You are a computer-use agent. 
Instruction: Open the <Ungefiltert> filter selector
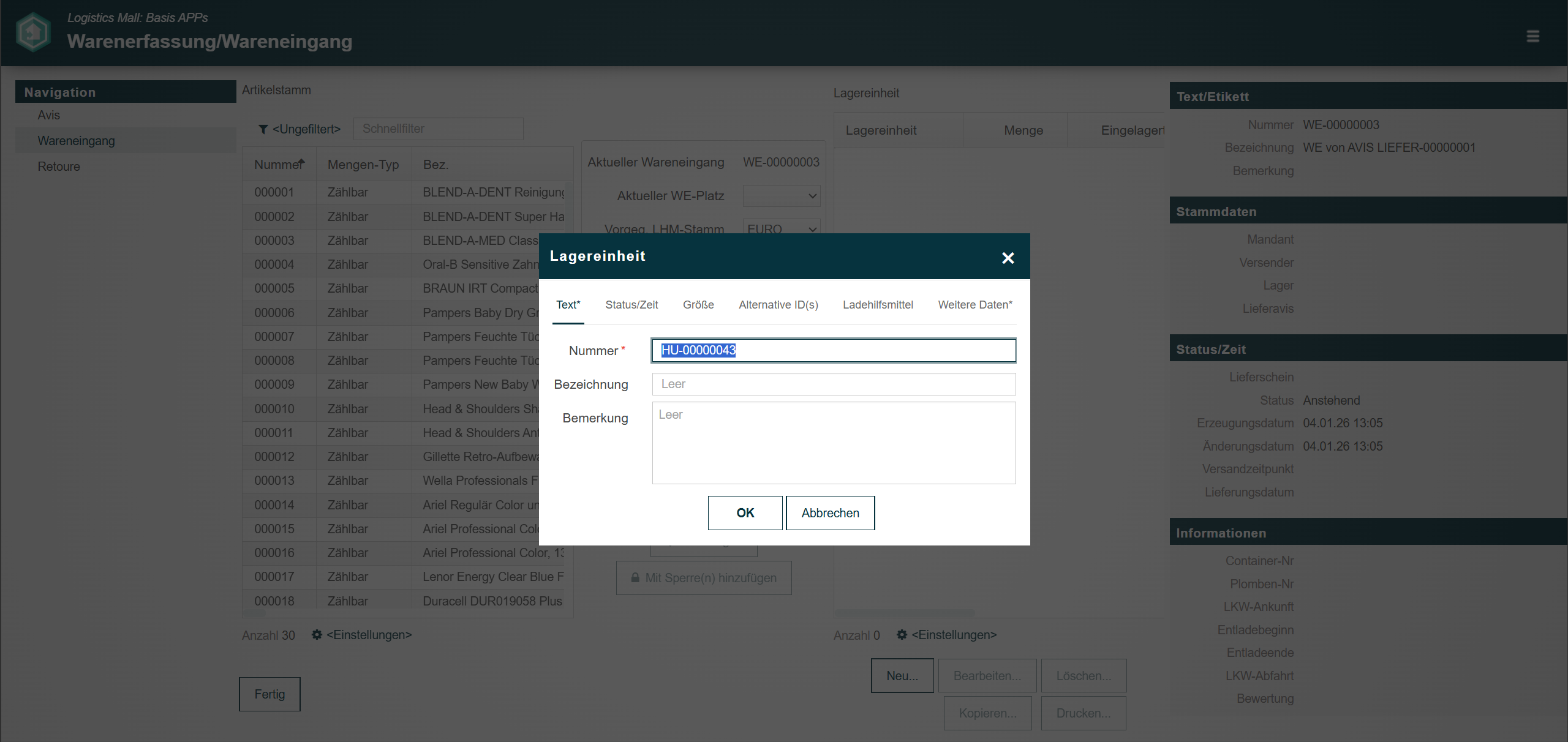pyautogui.click(x=306, y=129)
